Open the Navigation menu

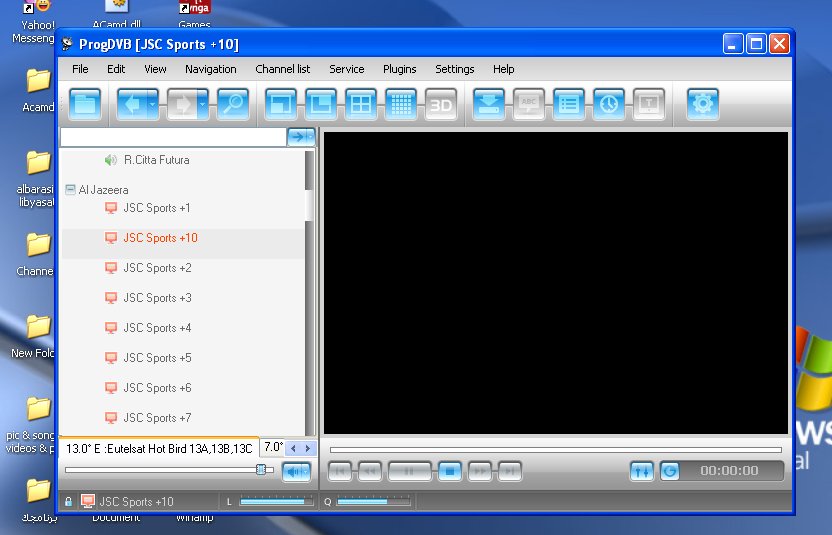tap(211, 69)
